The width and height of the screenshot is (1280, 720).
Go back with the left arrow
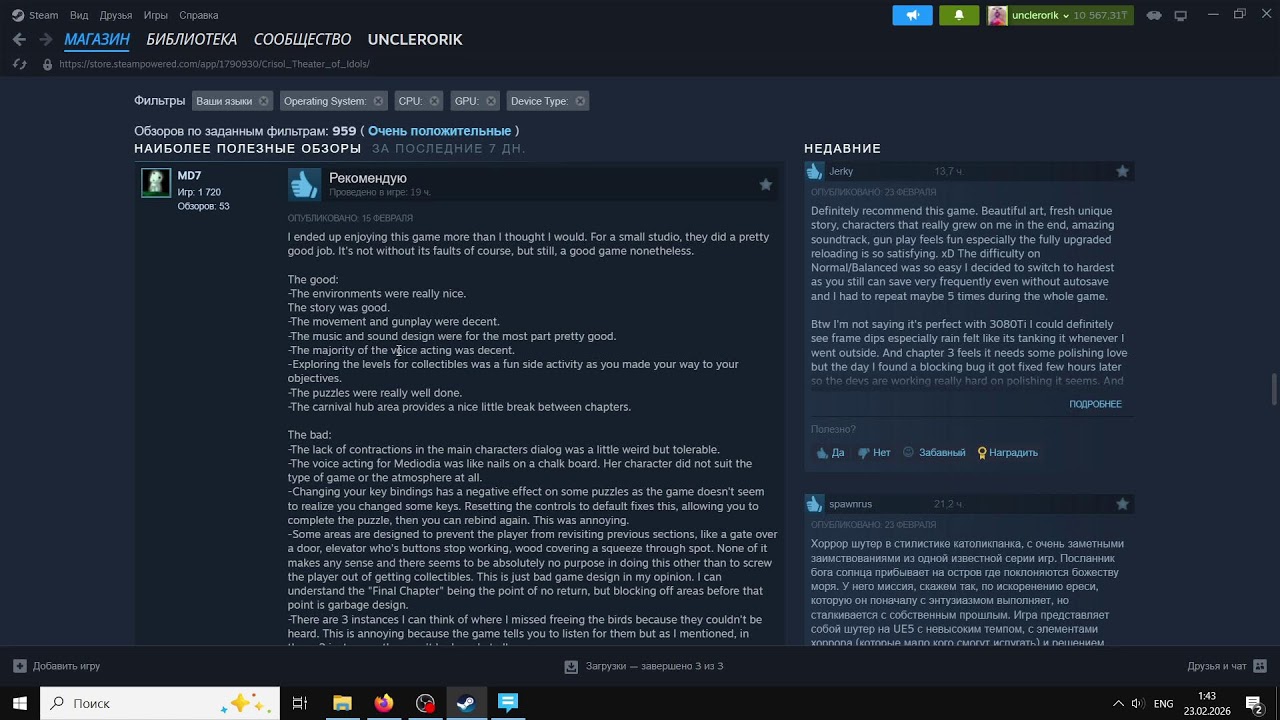(19, 39)
